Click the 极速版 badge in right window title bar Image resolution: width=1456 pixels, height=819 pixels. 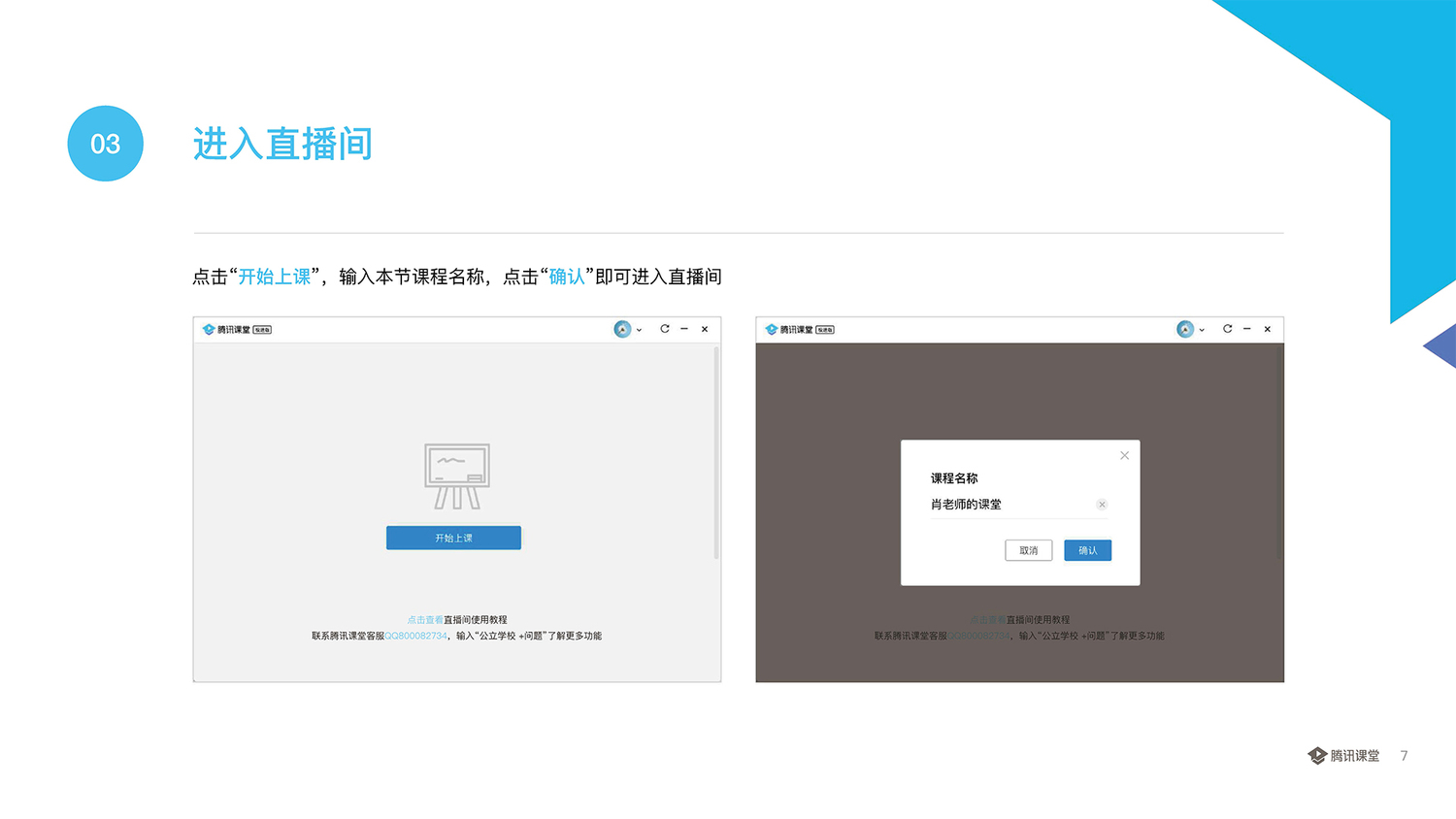(x=825, y=330)
